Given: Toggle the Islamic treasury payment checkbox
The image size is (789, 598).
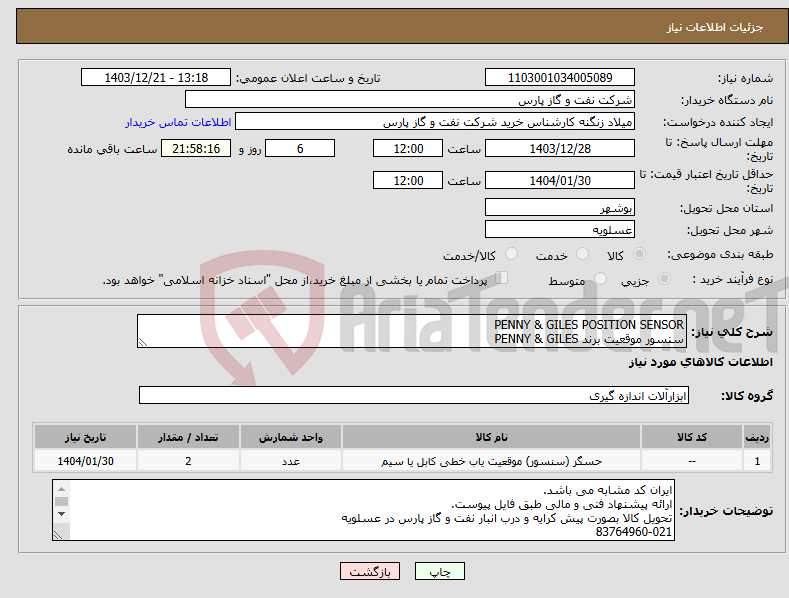Looking at the screenshot, I should [x=501, y=277].
